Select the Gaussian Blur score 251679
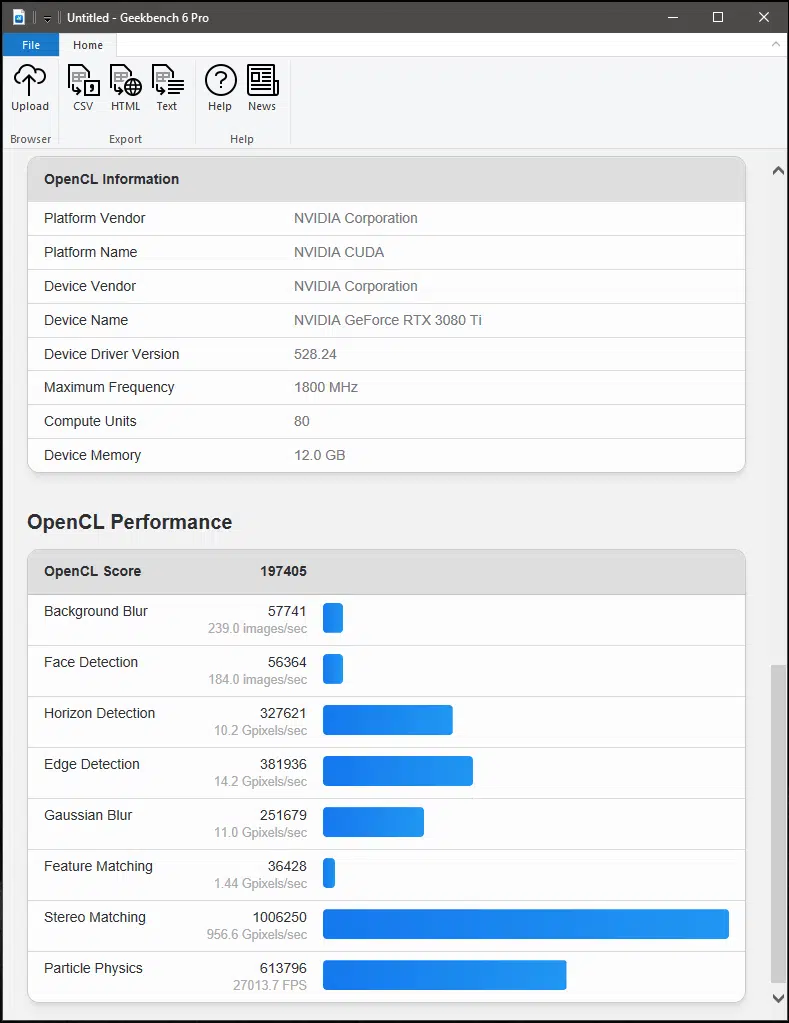The image size is (789, 1023). pos(283,815)
